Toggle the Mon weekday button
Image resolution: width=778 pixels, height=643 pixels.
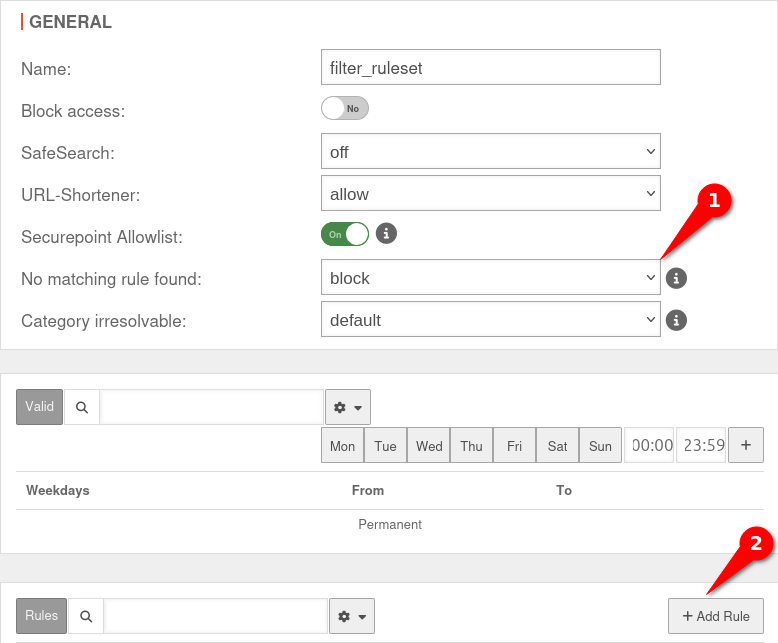tap(342, 446)
